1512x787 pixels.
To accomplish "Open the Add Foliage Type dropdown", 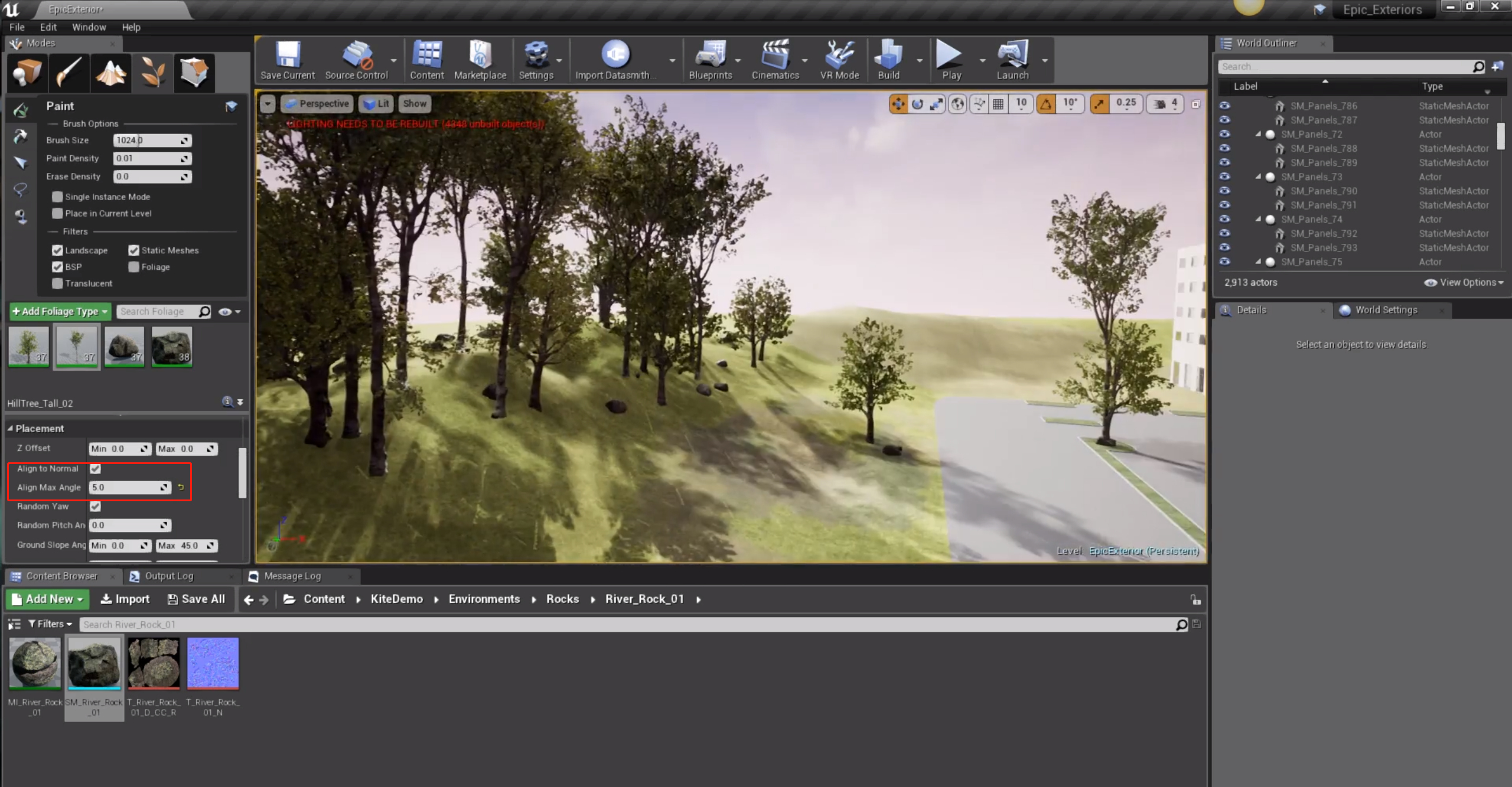I will [x=60, y=311].
